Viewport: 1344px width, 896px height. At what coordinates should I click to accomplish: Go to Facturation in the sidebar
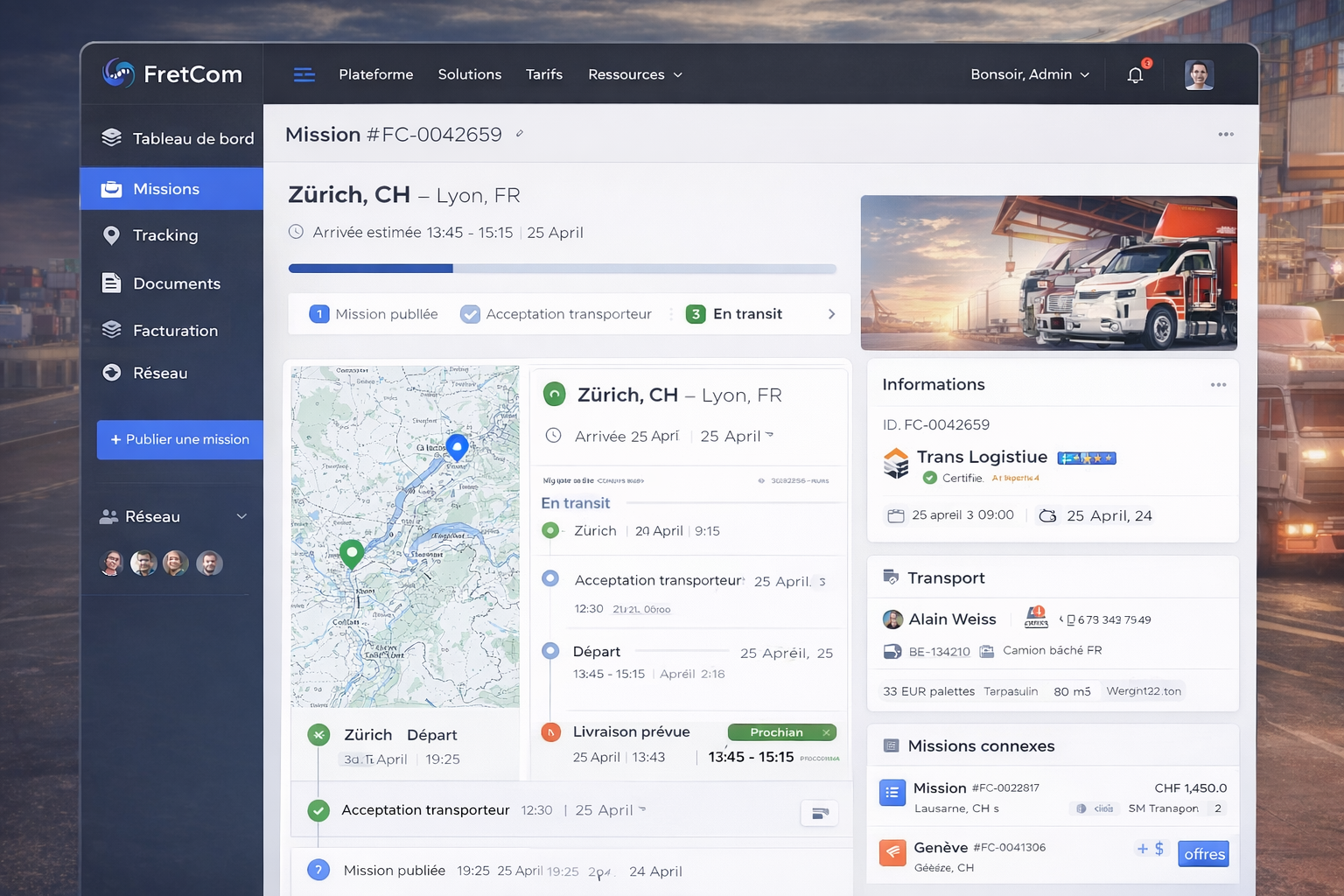tap(175, 331)
